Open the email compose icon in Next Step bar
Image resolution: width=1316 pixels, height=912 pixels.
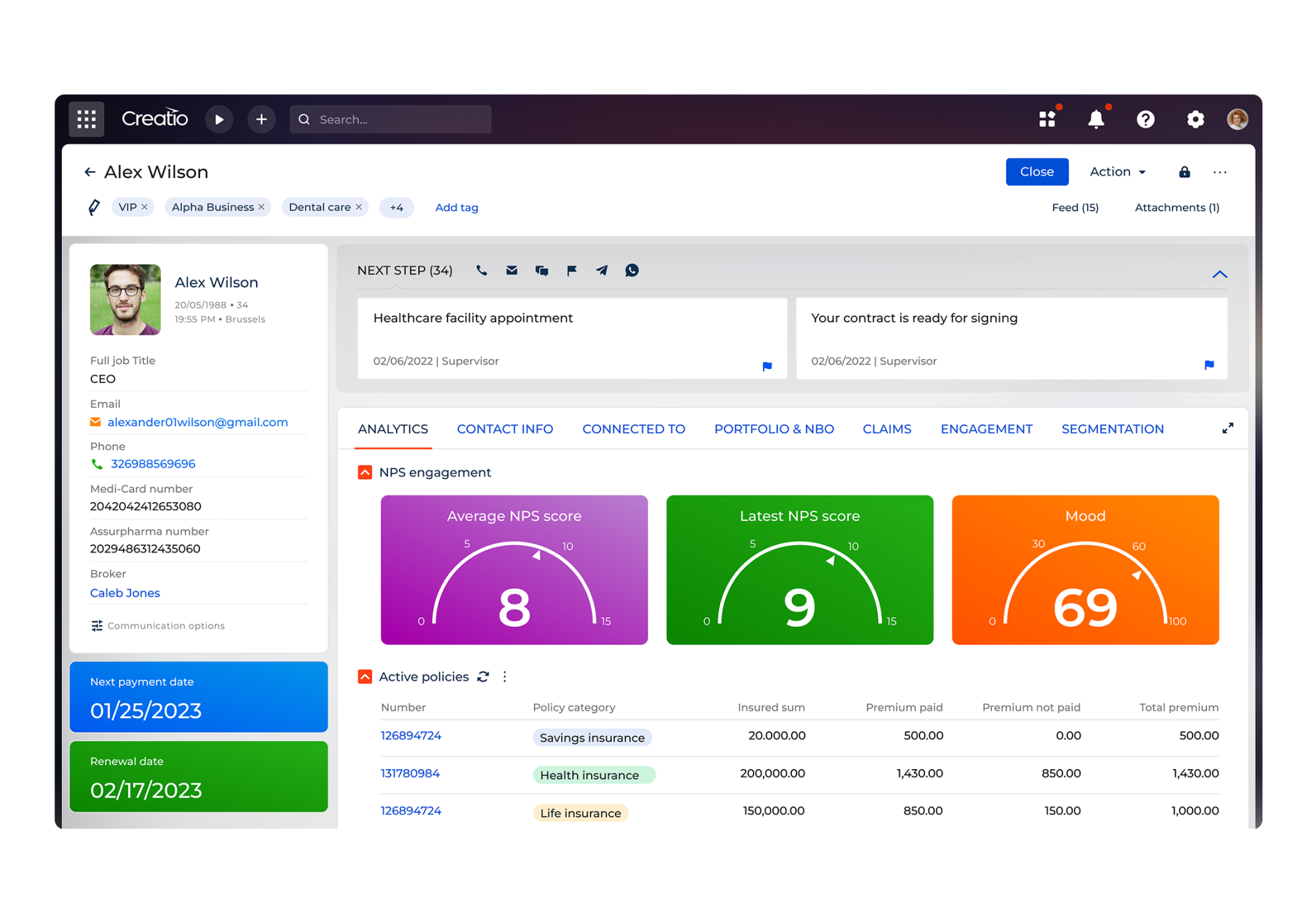point(512,271)
